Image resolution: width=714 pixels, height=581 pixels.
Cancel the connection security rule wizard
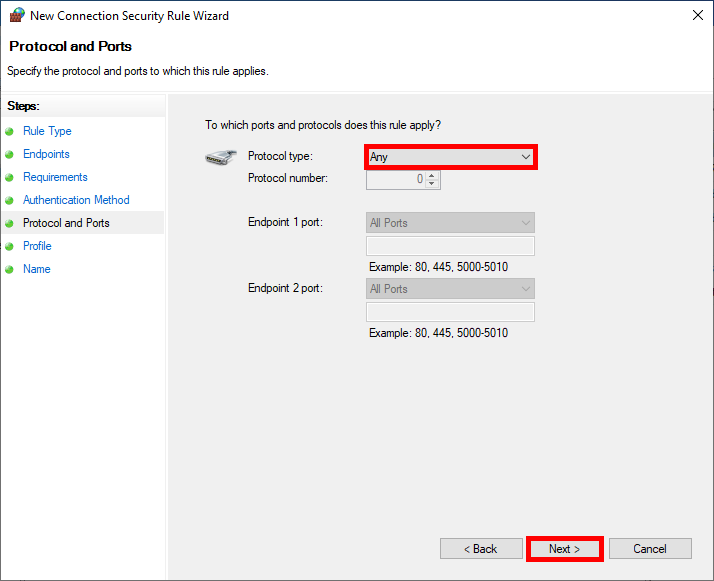(650, 549)
